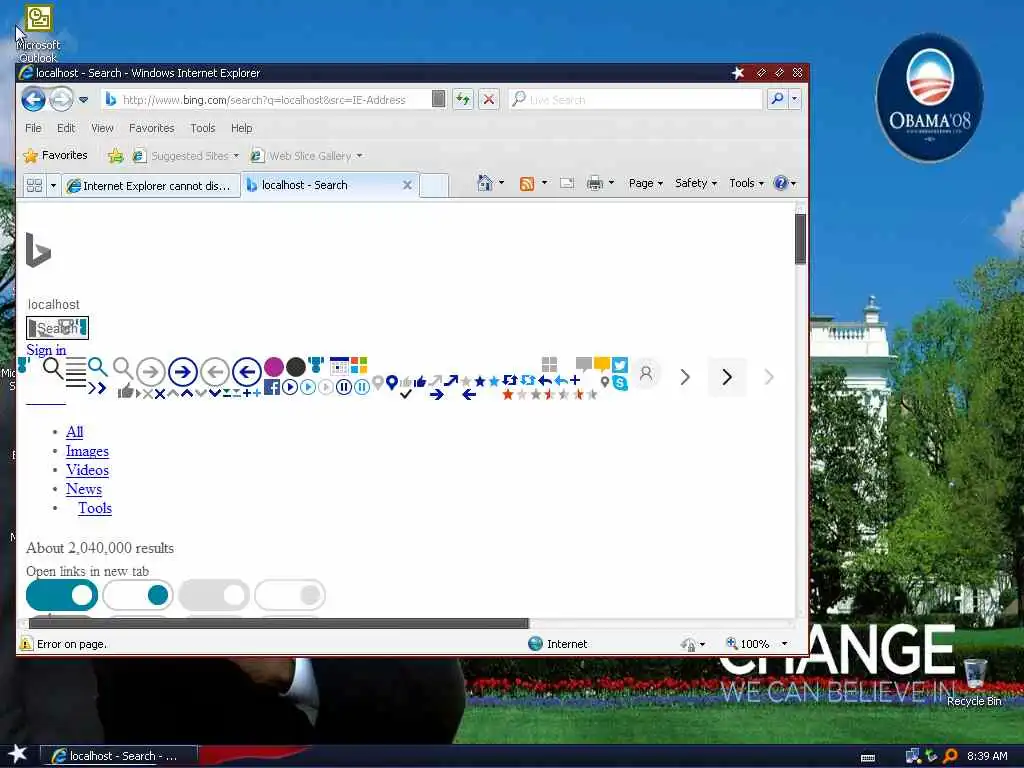The width and height of the screenshot is (1024, 768).
Task: Click the blue Help question mark icon
Action: pos(780,184)
